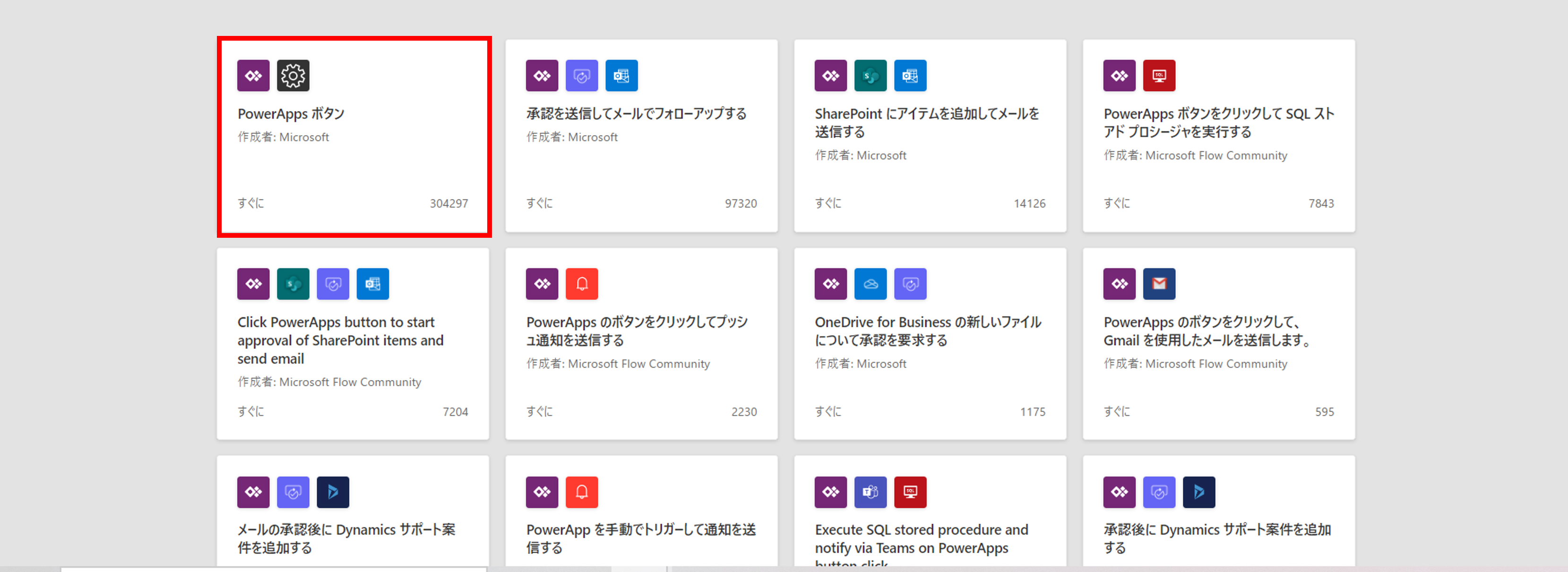Image resolution: width=1568 pixels, height=572 pixels.
Task: Click usage count 97320
Action: point(741,203)
